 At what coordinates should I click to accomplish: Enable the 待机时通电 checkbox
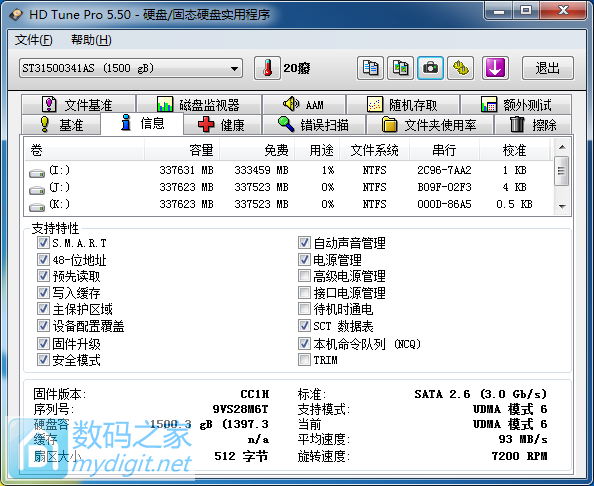point(304,309)
